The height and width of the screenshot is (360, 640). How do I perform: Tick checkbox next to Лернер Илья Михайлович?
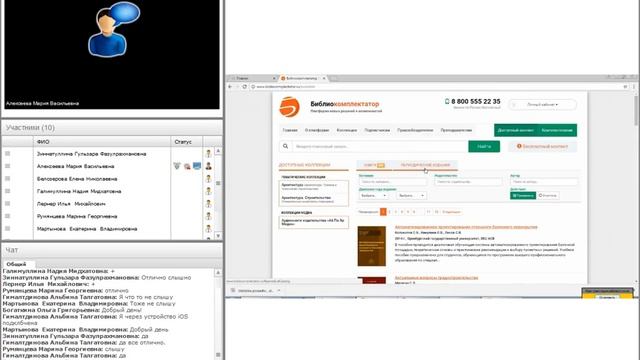click(x=7, y=203)
